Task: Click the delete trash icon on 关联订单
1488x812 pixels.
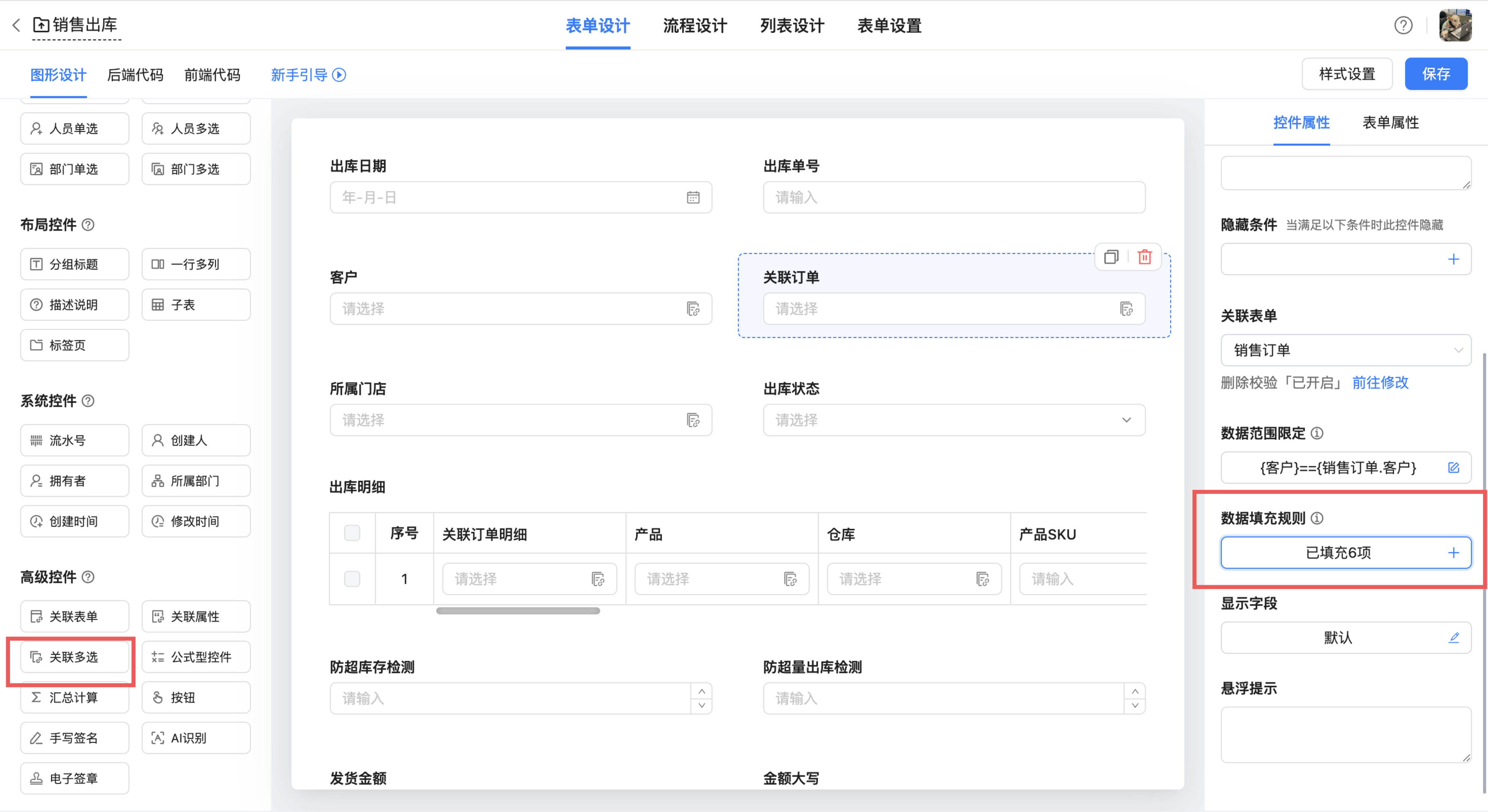Action: [1144, 257]
